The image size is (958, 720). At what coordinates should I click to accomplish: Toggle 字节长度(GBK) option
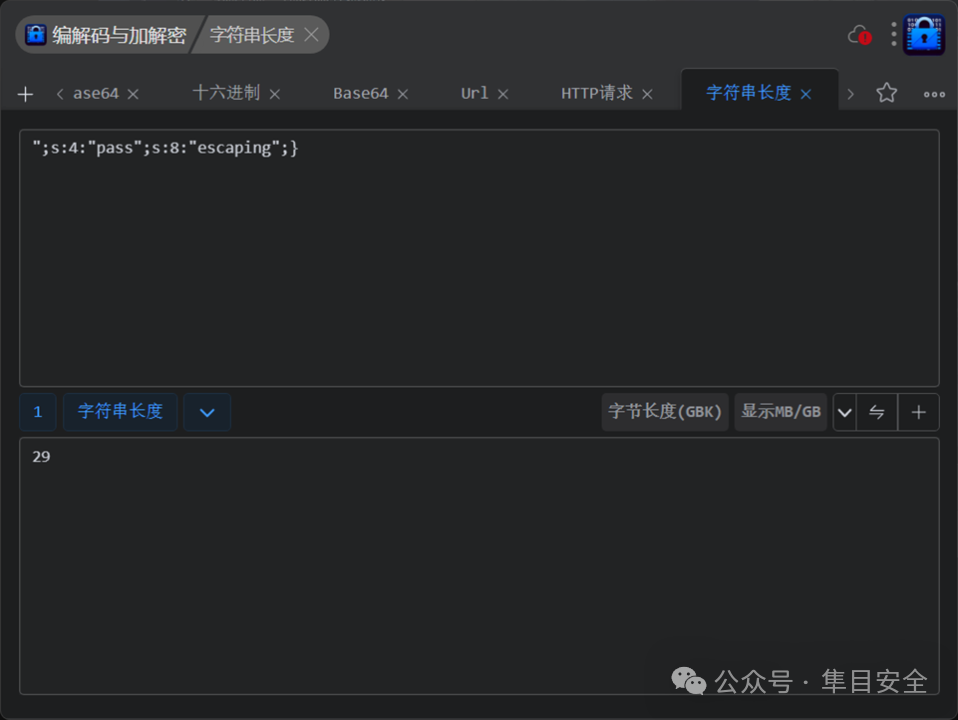[665, 412]
